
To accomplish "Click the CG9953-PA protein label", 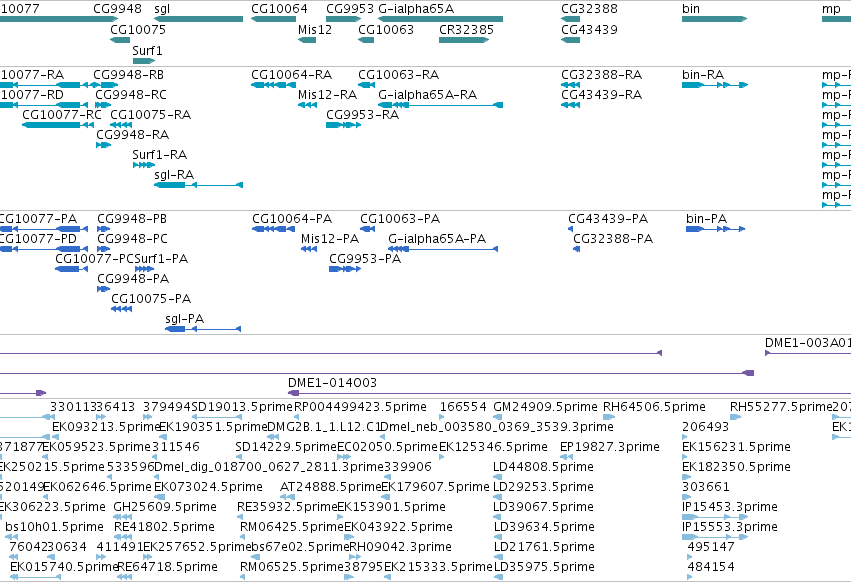I will [x=365, y=259].
